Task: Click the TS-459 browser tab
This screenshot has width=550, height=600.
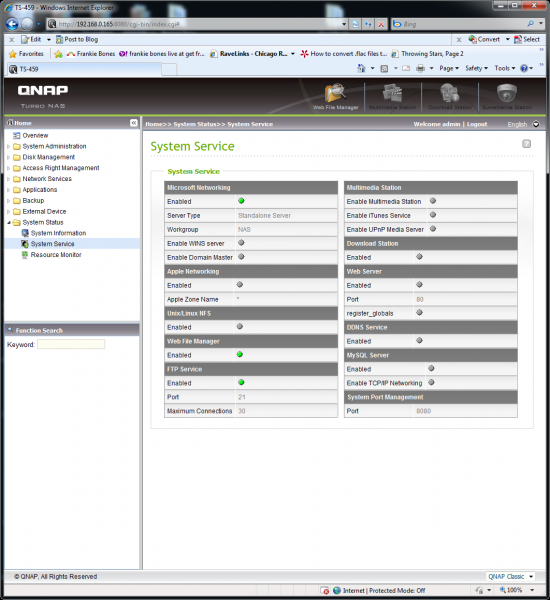Action: pyautogui.click(x=83, y=69)
